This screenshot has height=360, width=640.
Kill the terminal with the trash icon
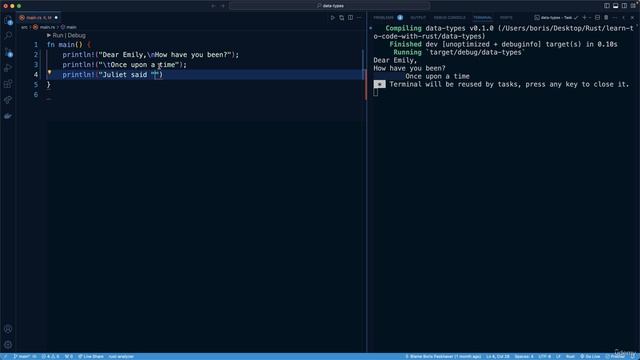tap(606, 18)
